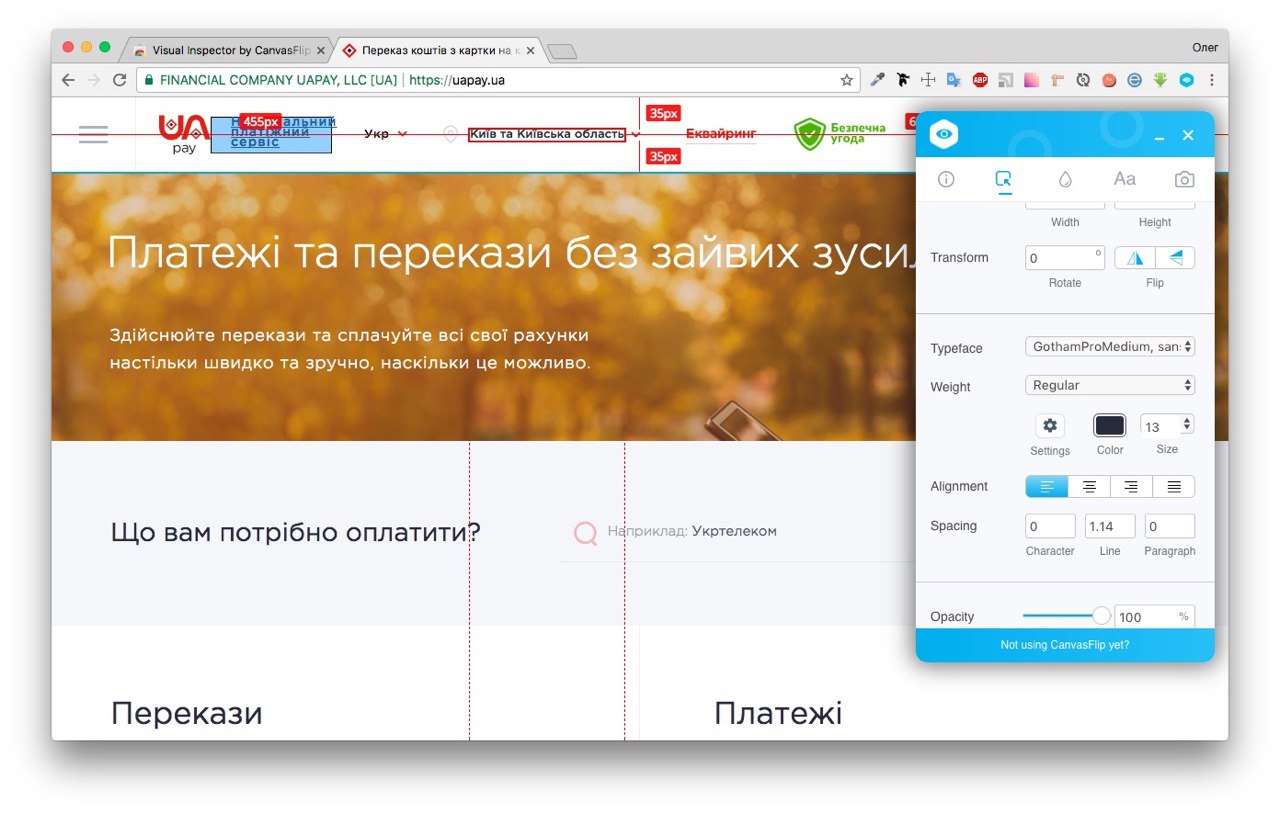Screen dimensions: 1280x814
Task: Close the Visual Inspector panel
Action: point(1188,135)
